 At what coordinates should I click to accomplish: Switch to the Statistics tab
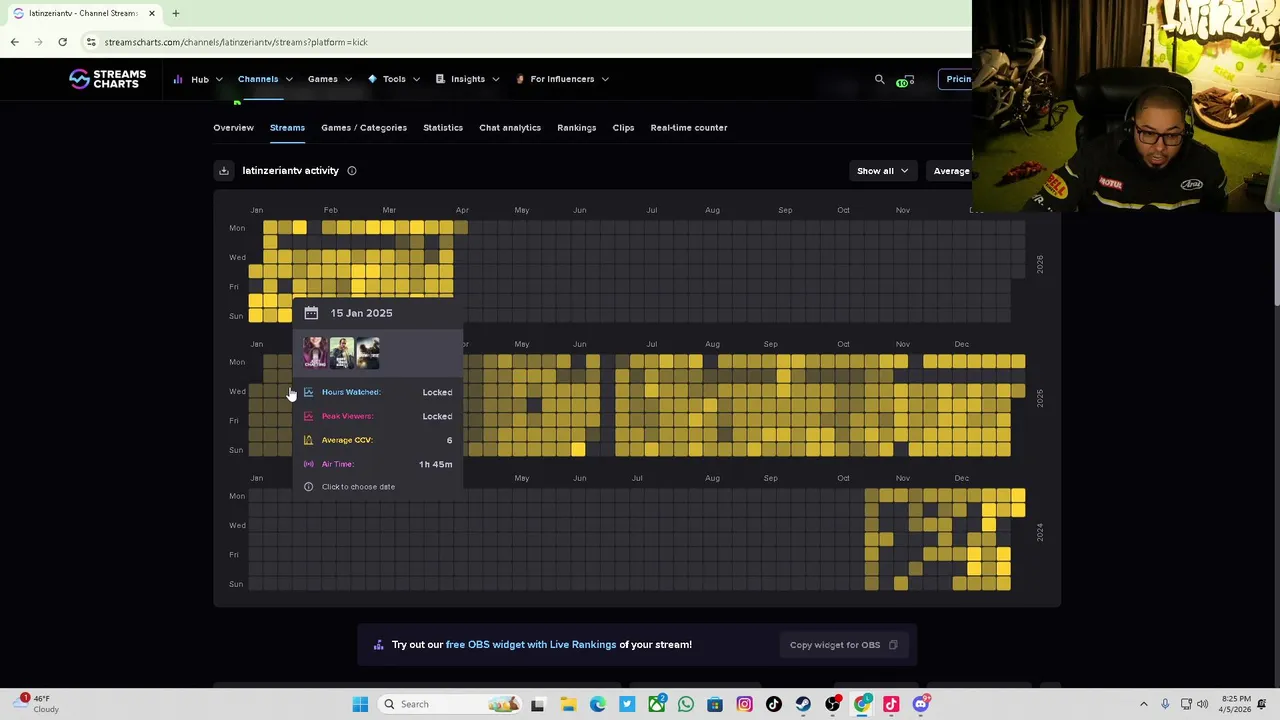pos(443,128)
